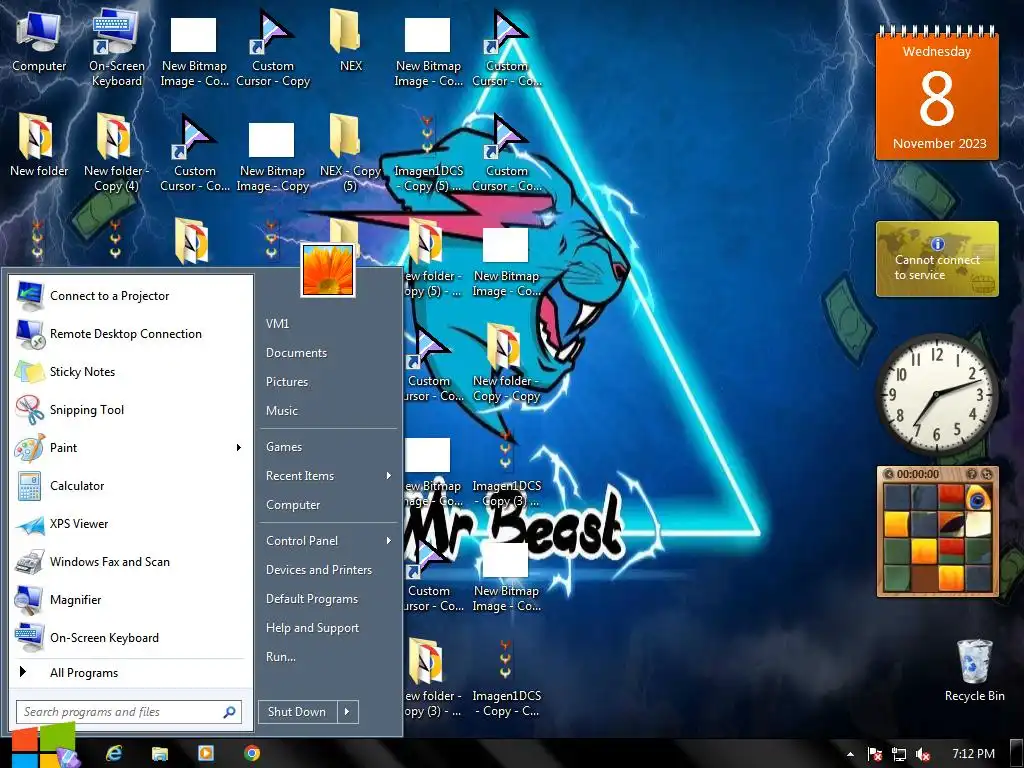The height and width of the screenshot is (768, 1024).
Task: Open Internet Explorer from taskbar
Action: coord(114,754)
